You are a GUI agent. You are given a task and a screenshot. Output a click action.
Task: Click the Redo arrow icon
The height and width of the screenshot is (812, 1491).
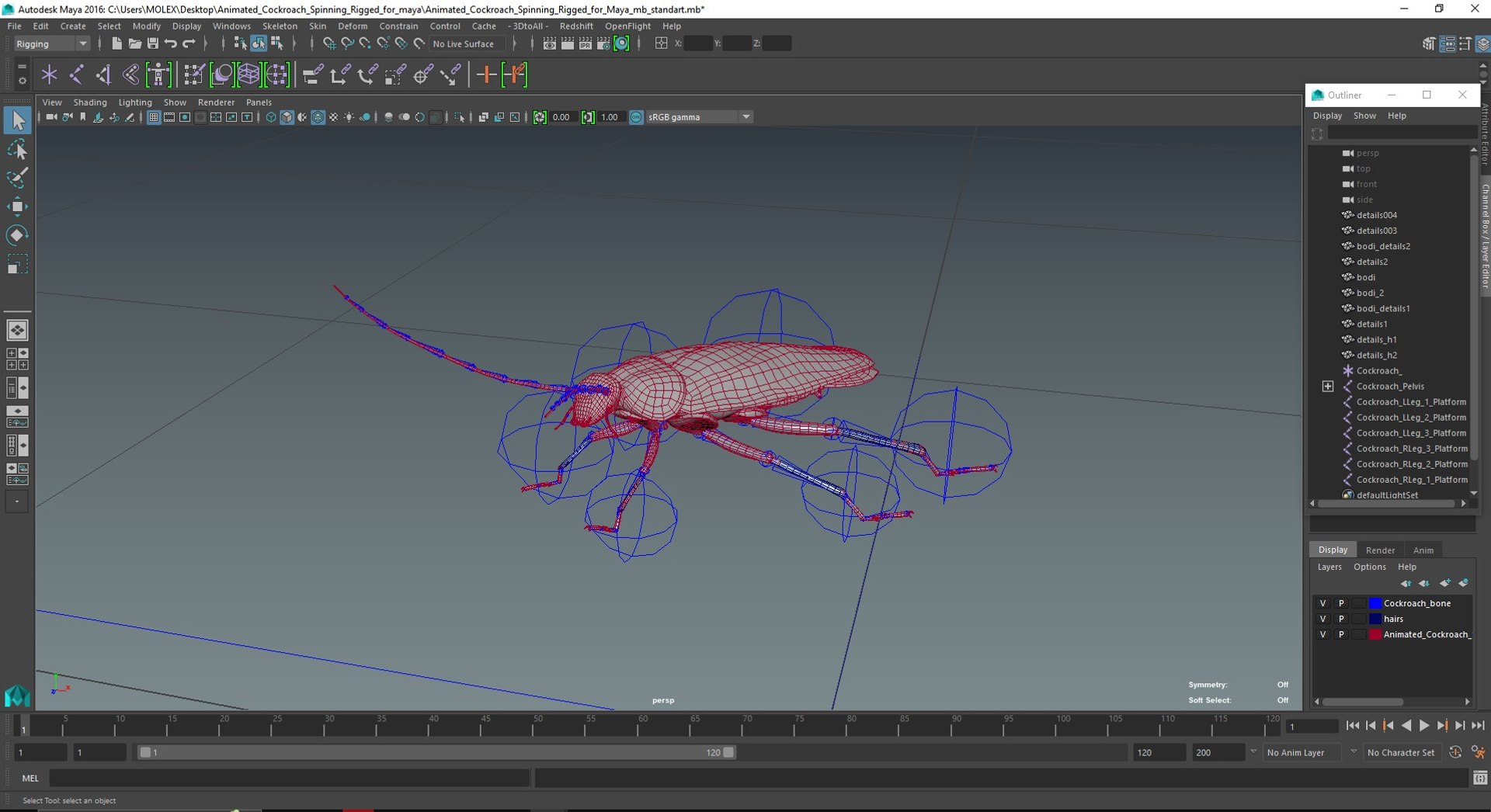(189, 43)
